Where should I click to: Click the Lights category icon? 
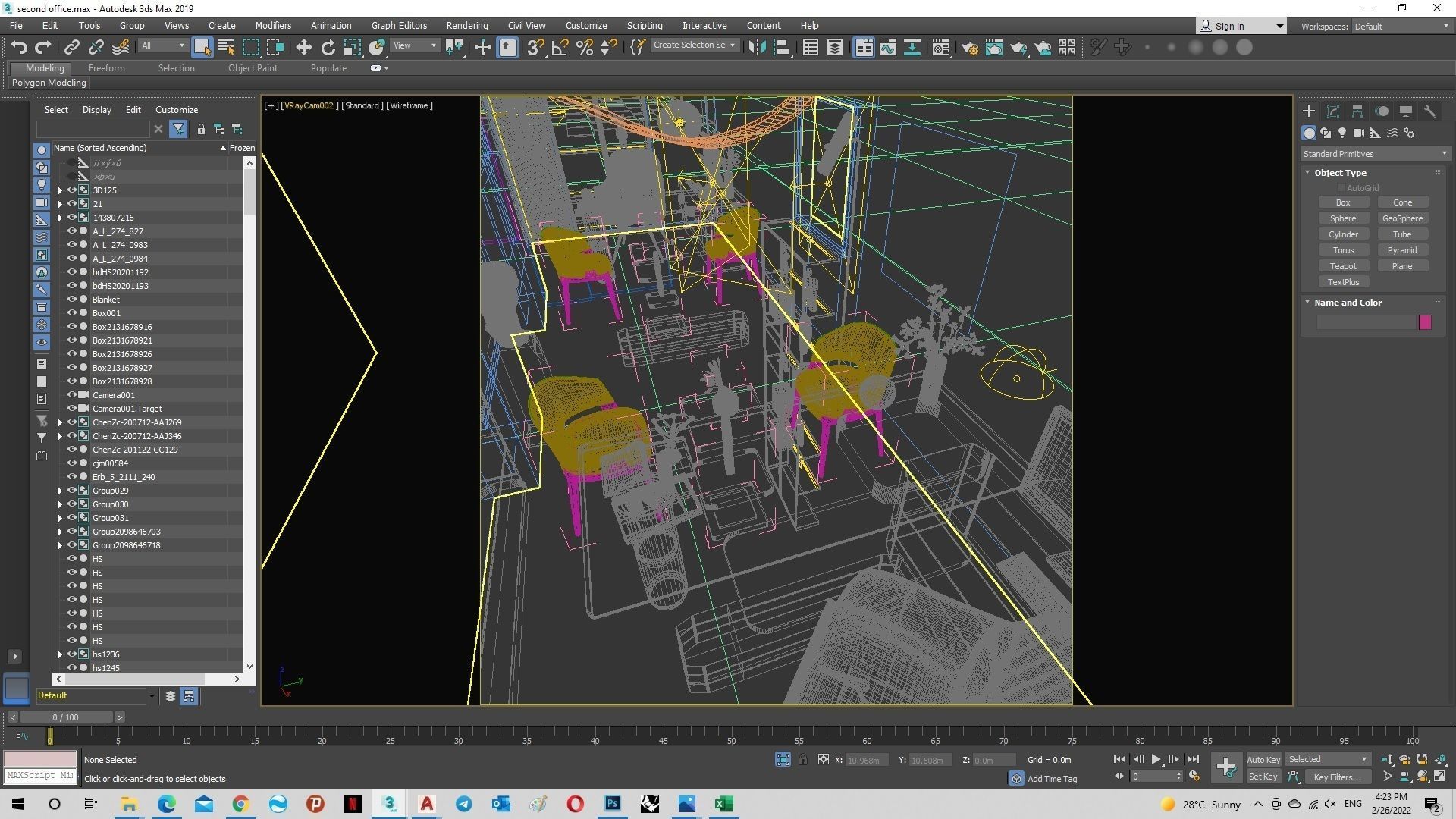[x=1342, y=133]
